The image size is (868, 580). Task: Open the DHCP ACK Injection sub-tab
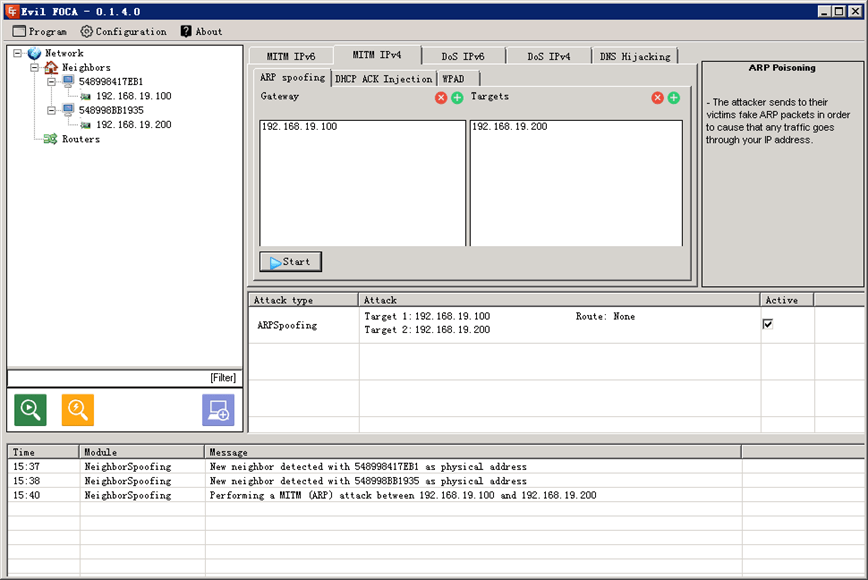click(x=384, y=79)
